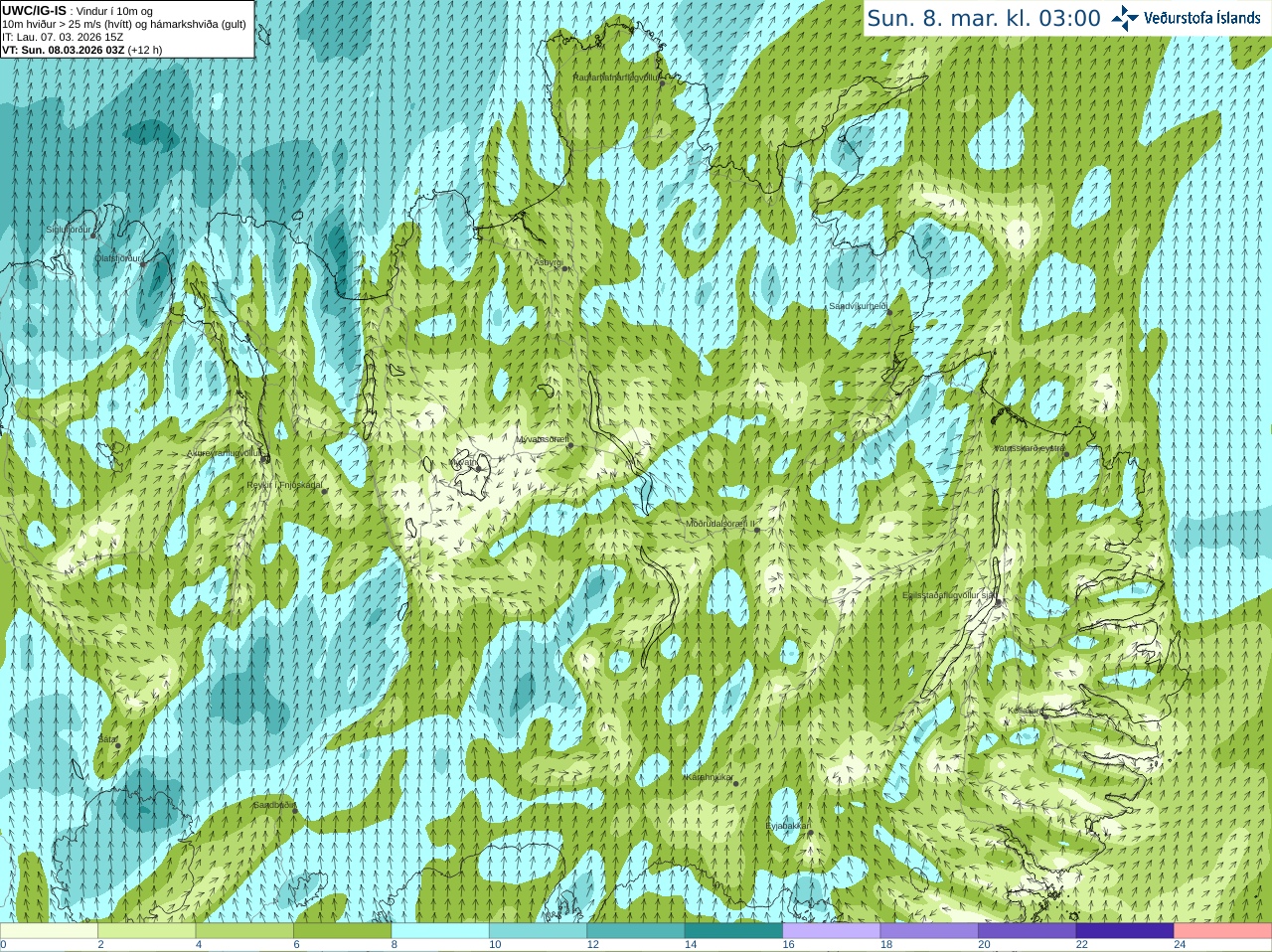
Task: Click the 'Vatnsskarð eystra' place label
Action: 1030,448
